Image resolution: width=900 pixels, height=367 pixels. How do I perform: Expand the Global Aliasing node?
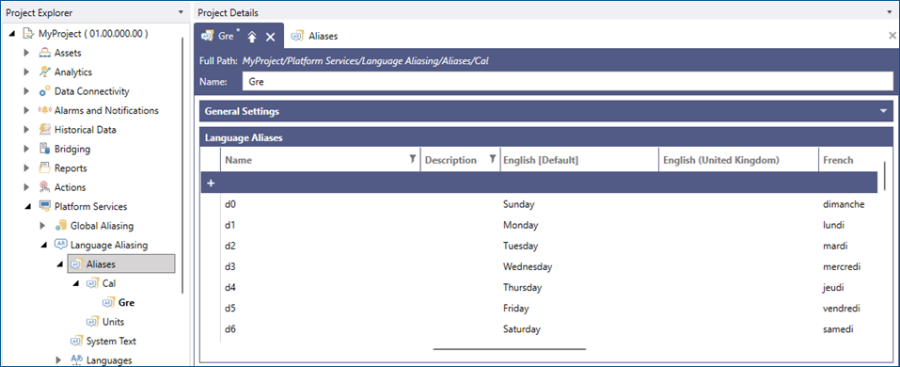pyautogui.click(x=42, y=226)
